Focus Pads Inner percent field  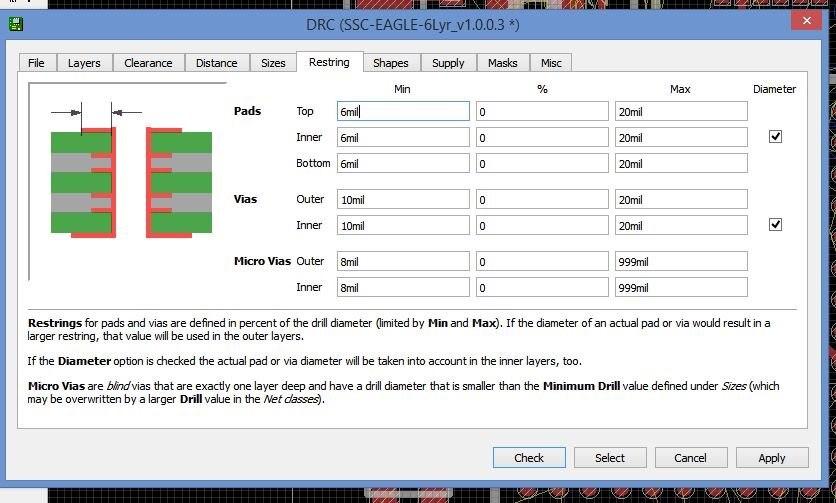click(542, 137)
